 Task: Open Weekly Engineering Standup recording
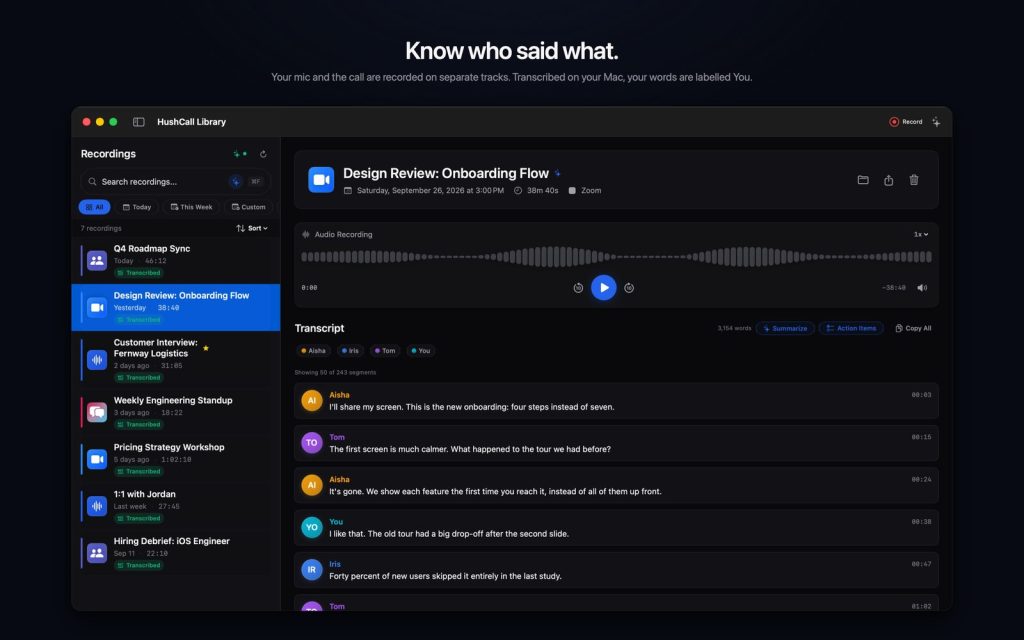pos(176,412)
